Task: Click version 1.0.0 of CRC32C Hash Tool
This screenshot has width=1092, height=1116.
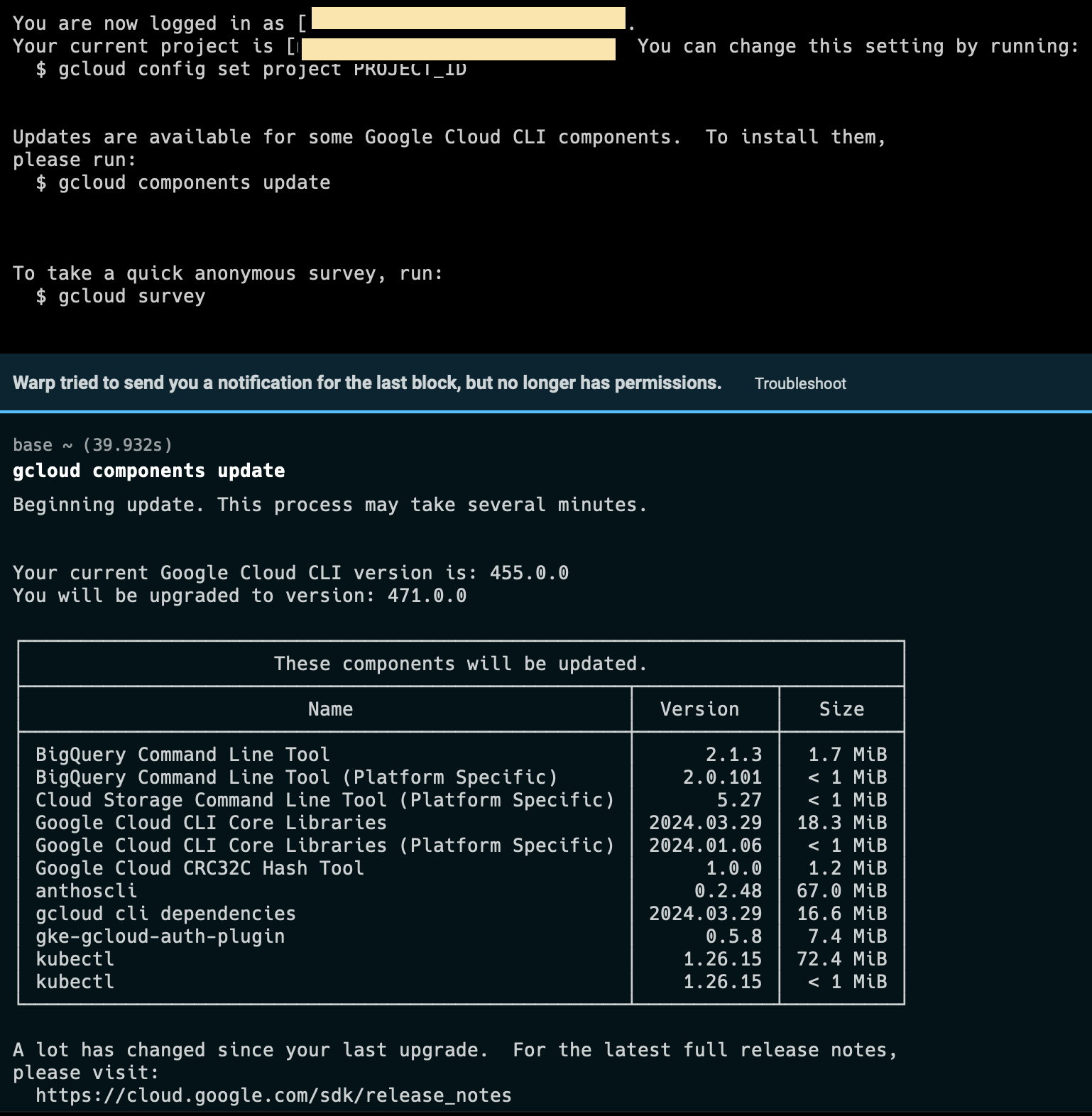Action: [x=733, y=869]
